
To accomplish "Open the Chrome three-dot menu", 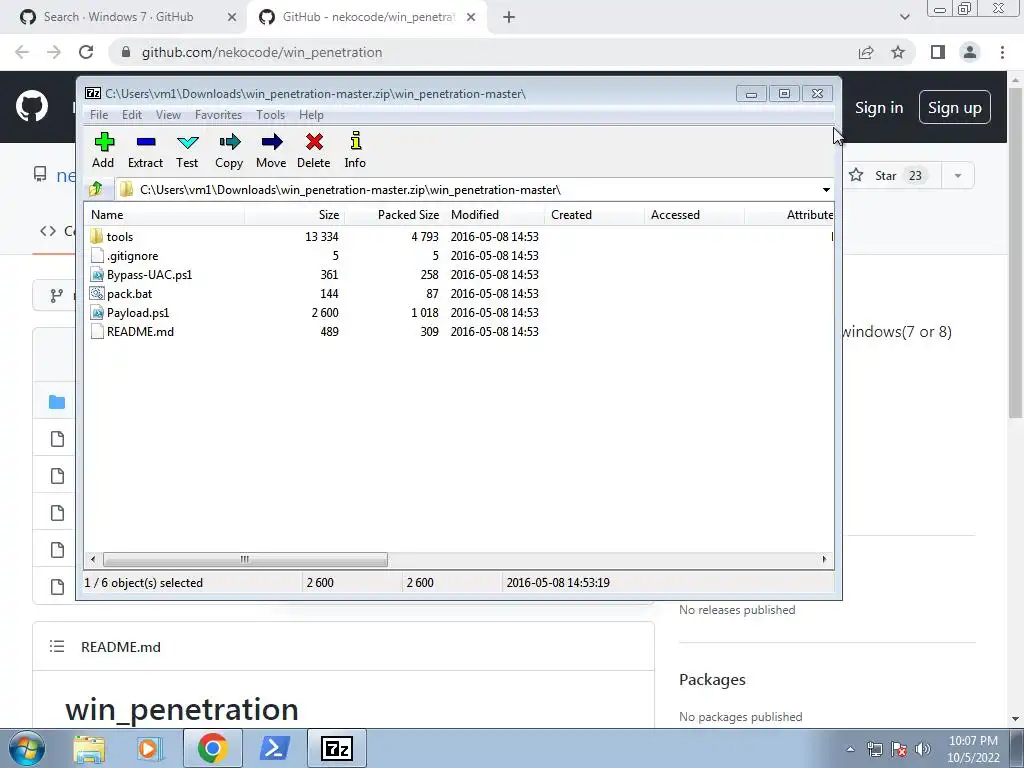I will [1002, 52].
